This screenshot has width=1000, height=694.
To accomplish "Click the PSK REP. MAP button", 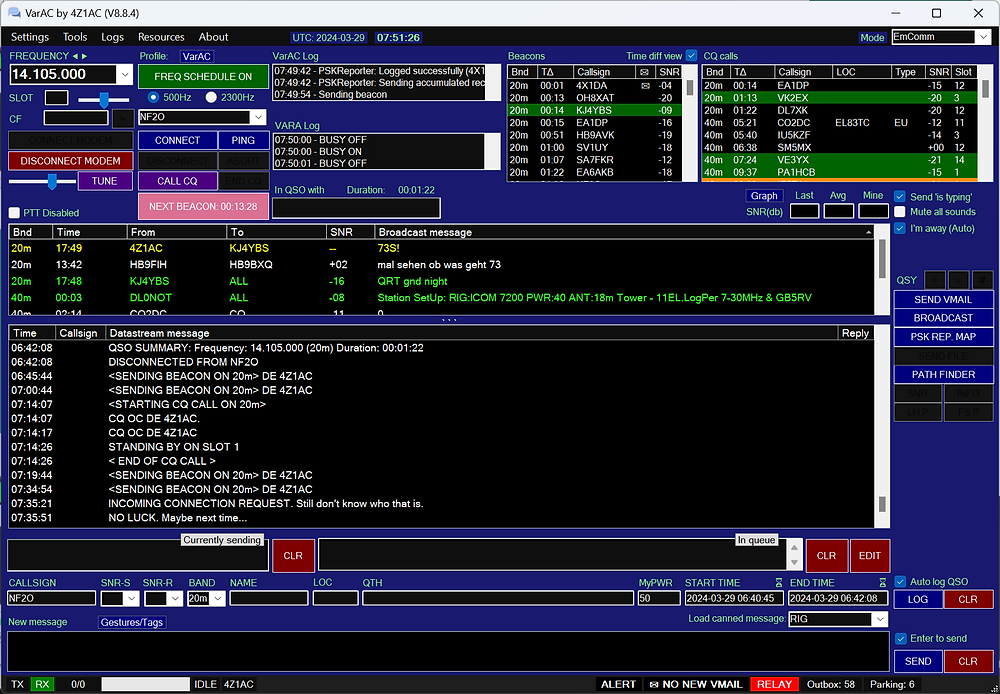I will [943, 336].
